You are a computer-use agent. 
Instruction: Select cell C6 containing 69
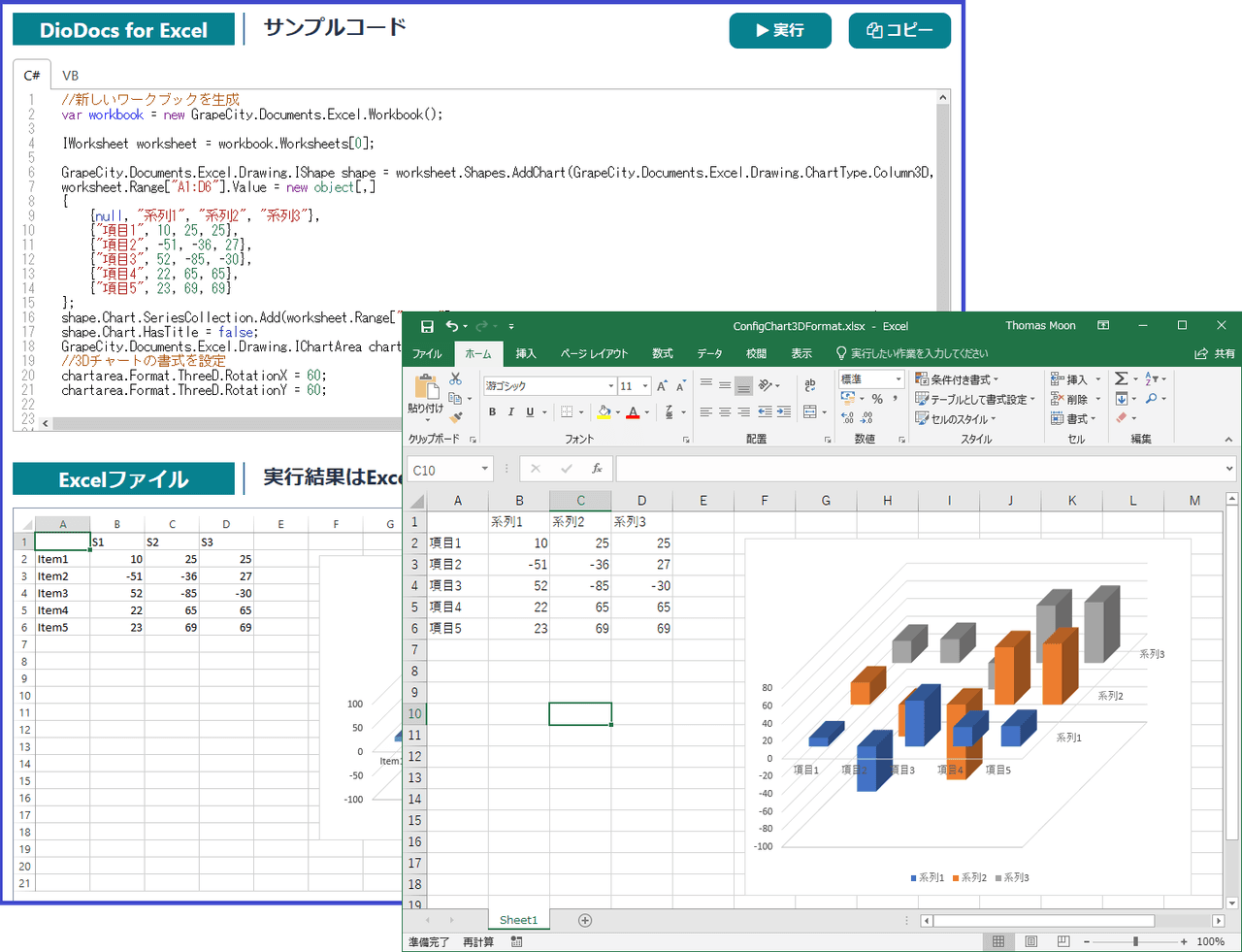click(x=580, y=628)
